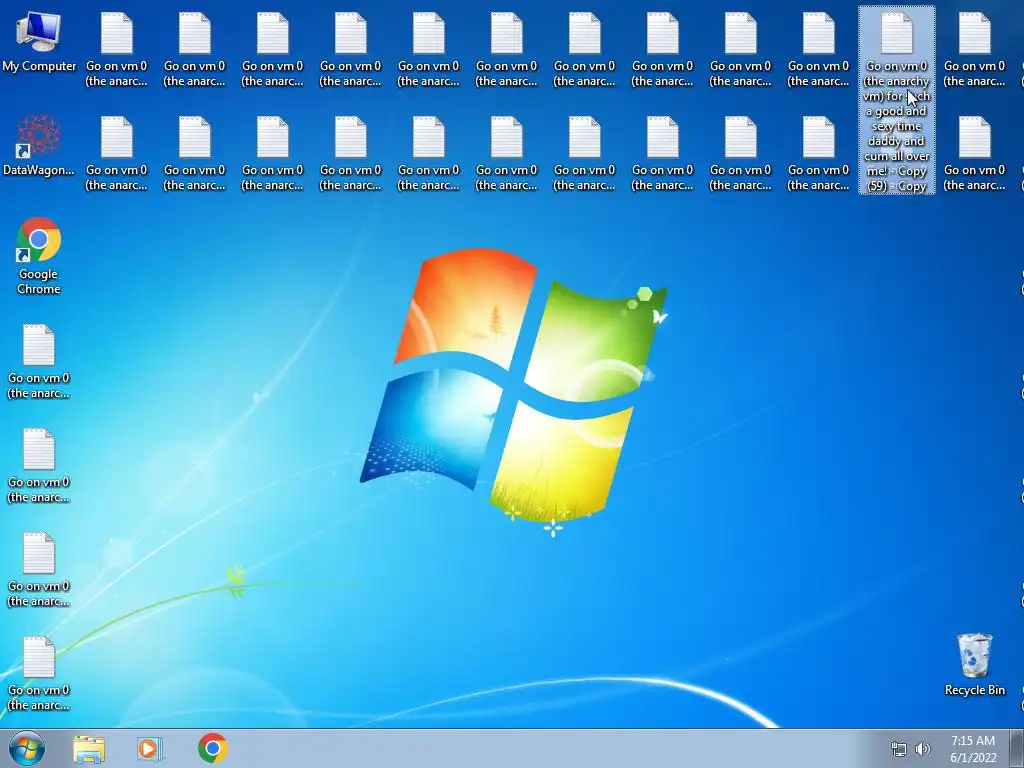1024x768 pixels.
Task: Click the Show Desktop strip beside the clock
Action: [x=1017, y=748]
